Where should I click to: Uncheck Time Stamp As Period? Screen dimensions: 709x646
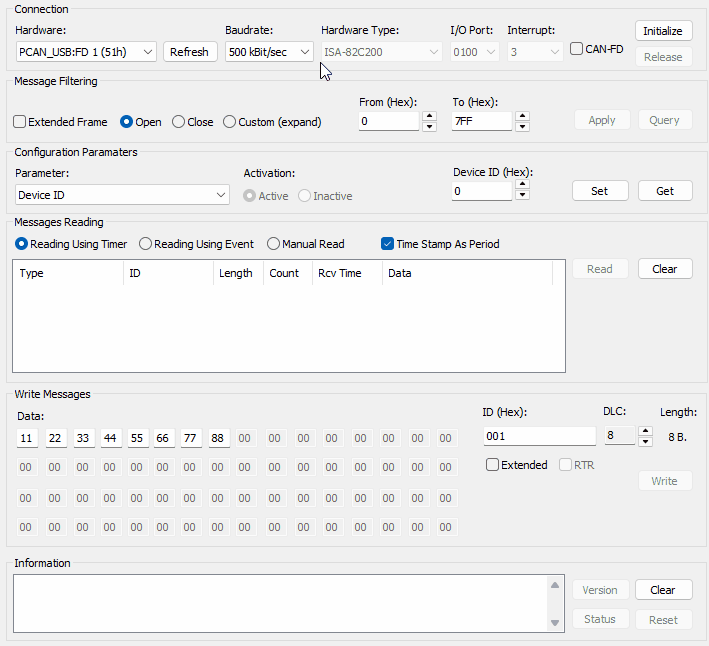pos(388,244)
